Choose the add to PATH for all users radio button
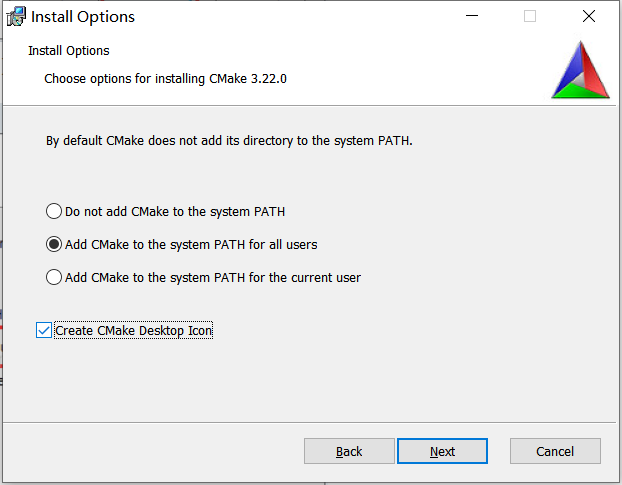Image resolution: width=622 pixels, height=485 pixels. (54, 244)
